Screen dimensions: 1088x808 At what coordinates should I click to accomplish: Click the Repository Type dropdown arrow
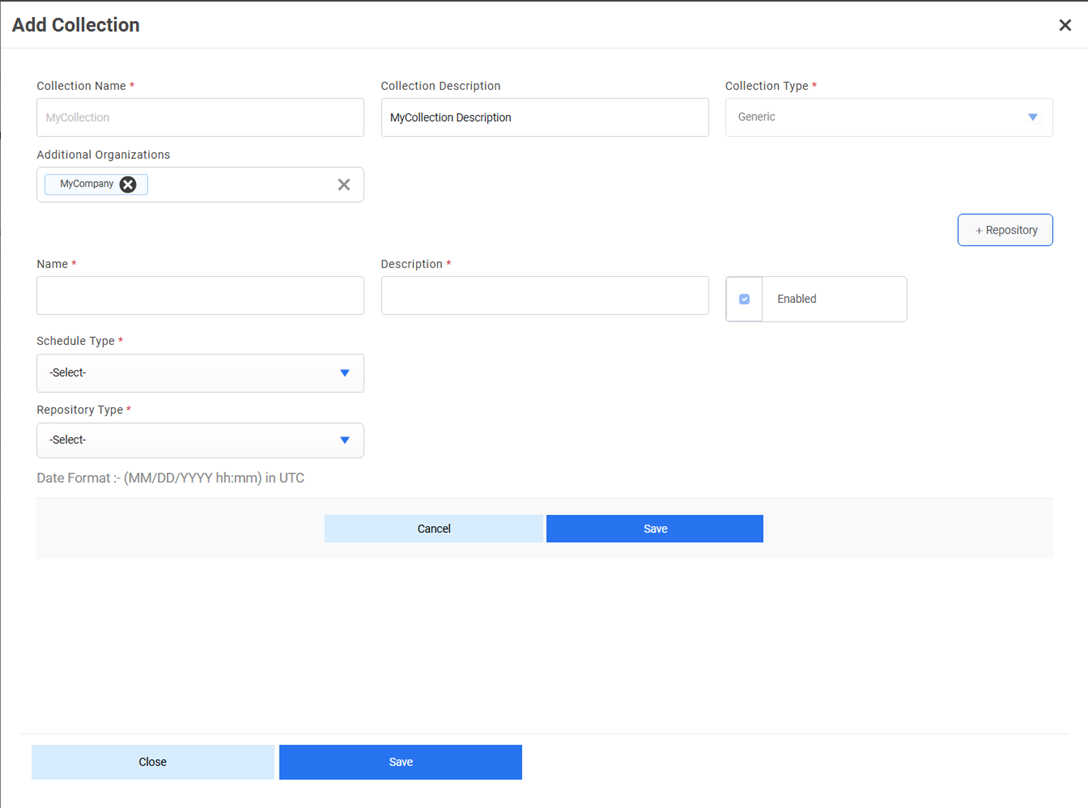[345, 440]
